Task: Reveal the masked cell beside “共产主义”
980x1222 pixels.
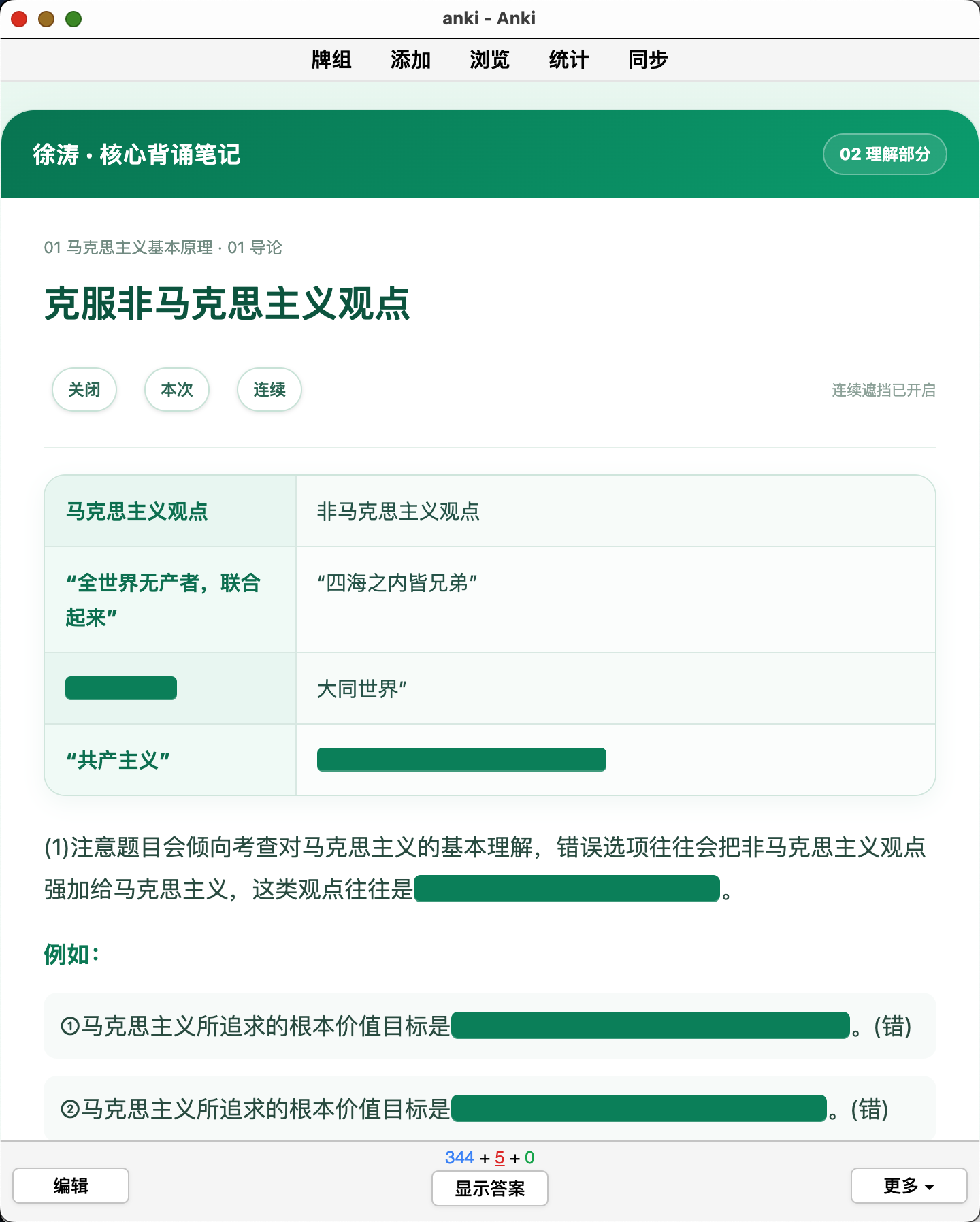Action: 461,759
